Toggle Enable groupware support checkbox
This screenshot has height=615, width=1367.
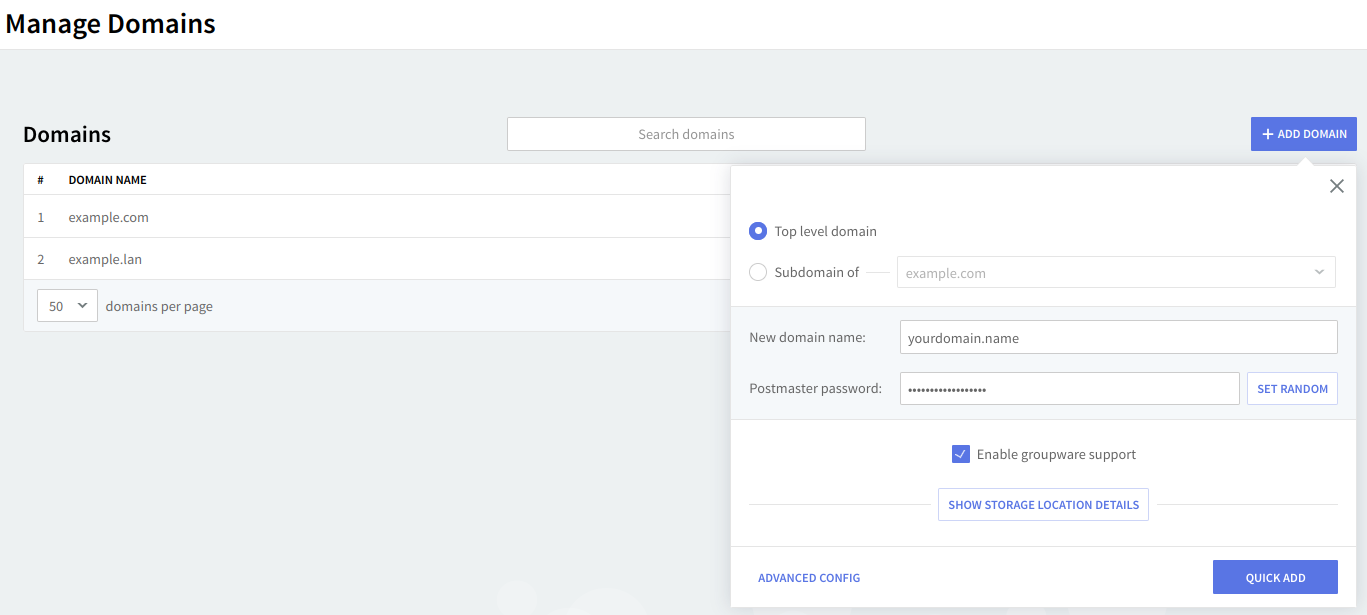click(960, 454)
